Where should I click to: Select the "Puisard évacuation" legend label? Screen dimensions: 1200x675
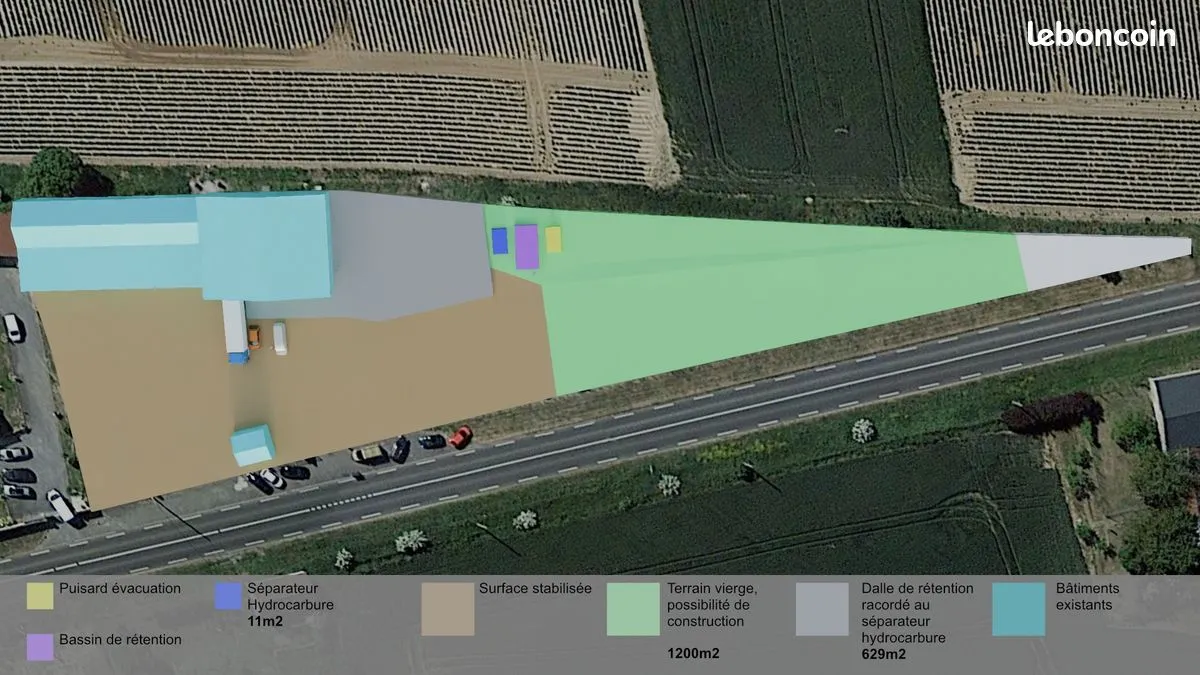tap(120, 588)
